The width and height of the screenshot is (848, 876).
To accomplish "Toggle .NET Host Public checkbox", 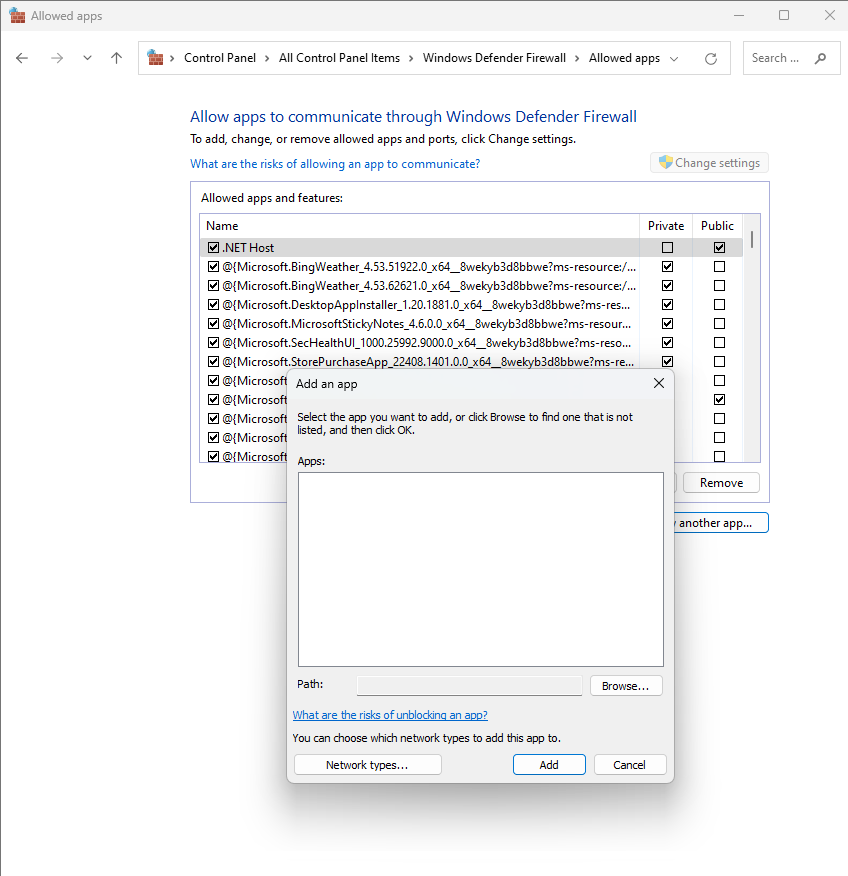I will (720, 247).
